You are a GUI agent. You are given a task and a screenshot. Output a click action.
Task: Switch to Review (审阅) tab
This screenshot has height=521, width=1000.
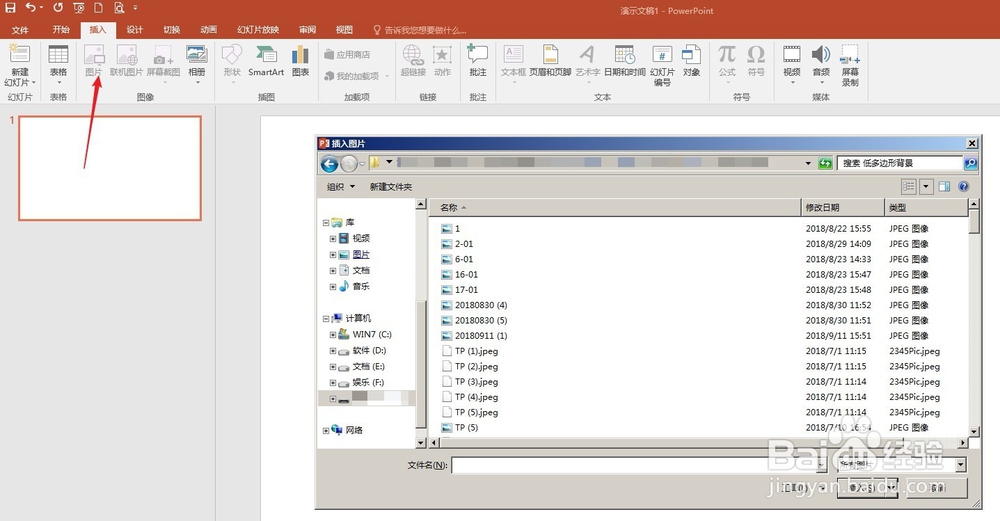[307, 30]
